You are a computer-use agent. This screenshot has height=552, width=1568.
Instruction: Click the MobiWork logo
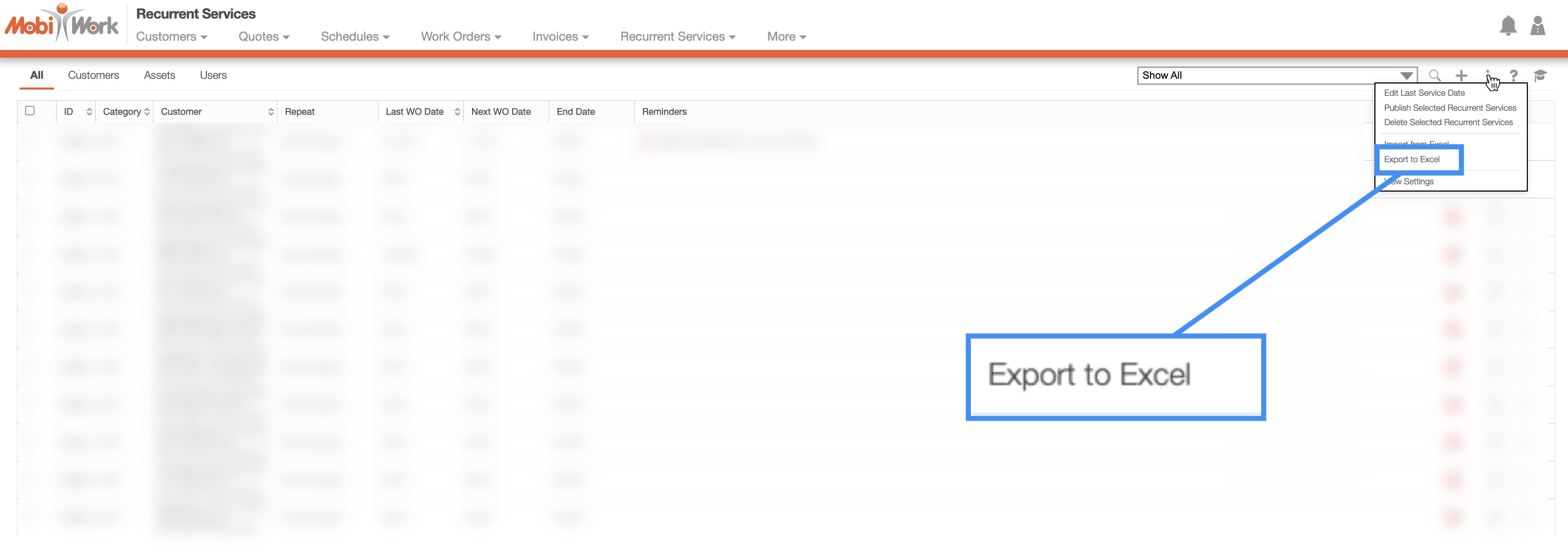click(x=61, y=24)
